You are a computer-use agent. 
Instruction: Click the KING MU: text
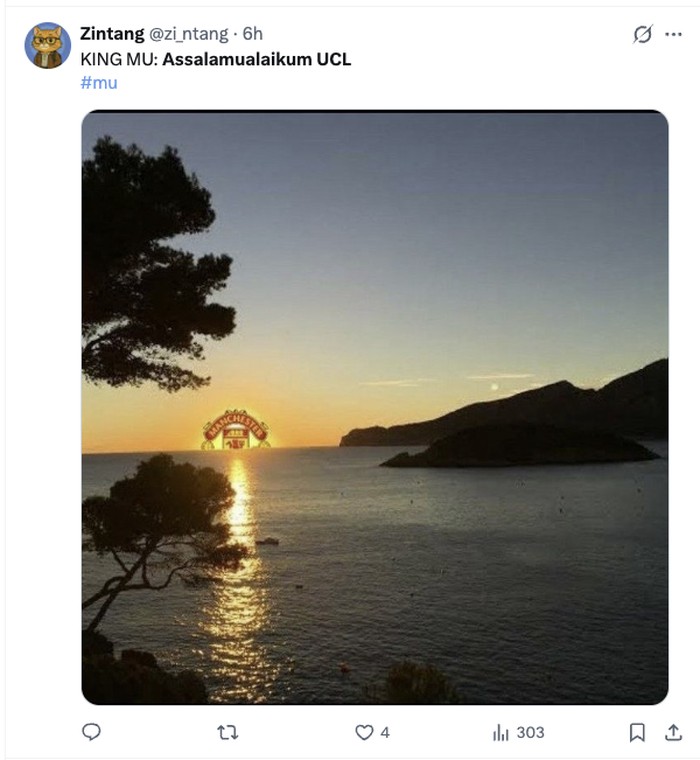119,59
